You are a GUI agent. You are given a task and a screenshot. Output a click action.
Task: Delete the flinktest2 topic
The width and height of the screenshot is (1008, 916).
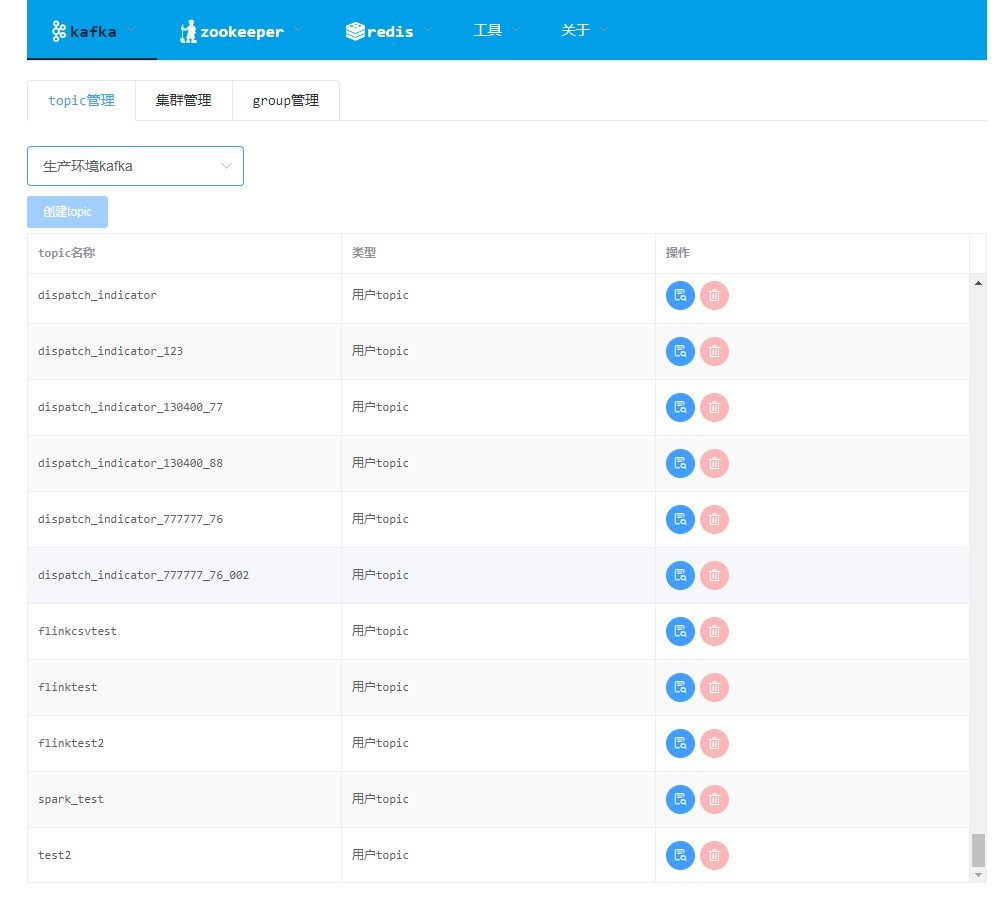(714, 743)
